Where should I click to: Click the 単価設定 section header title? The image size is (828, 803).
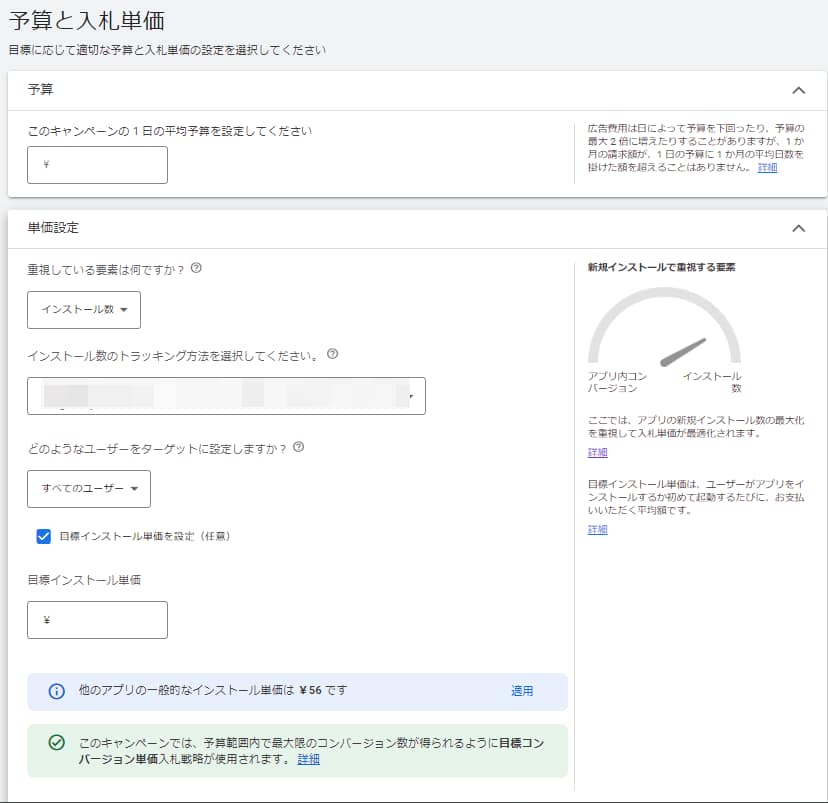point(53,228)
